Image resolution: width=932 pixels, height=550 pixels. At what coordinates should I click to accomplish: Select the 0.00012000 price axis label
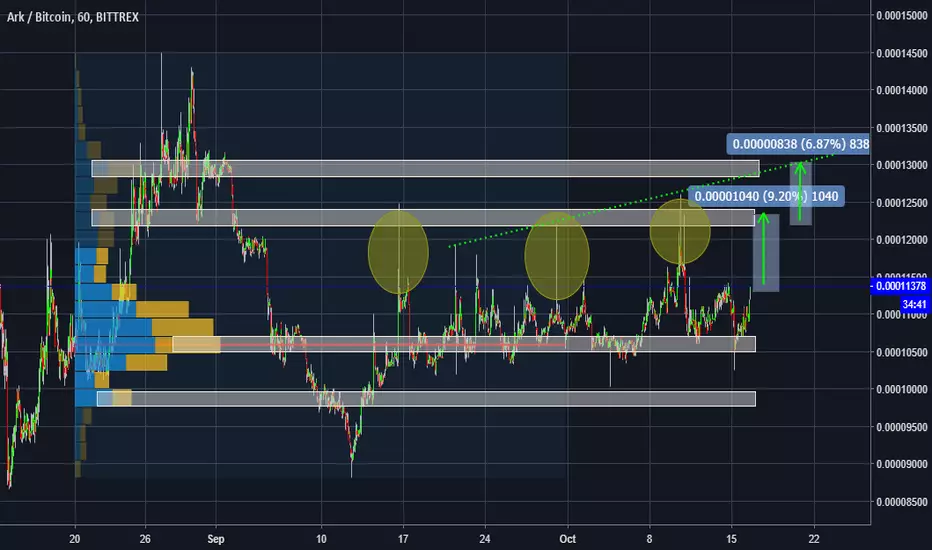pyautogui.click(x=902, y=240)
